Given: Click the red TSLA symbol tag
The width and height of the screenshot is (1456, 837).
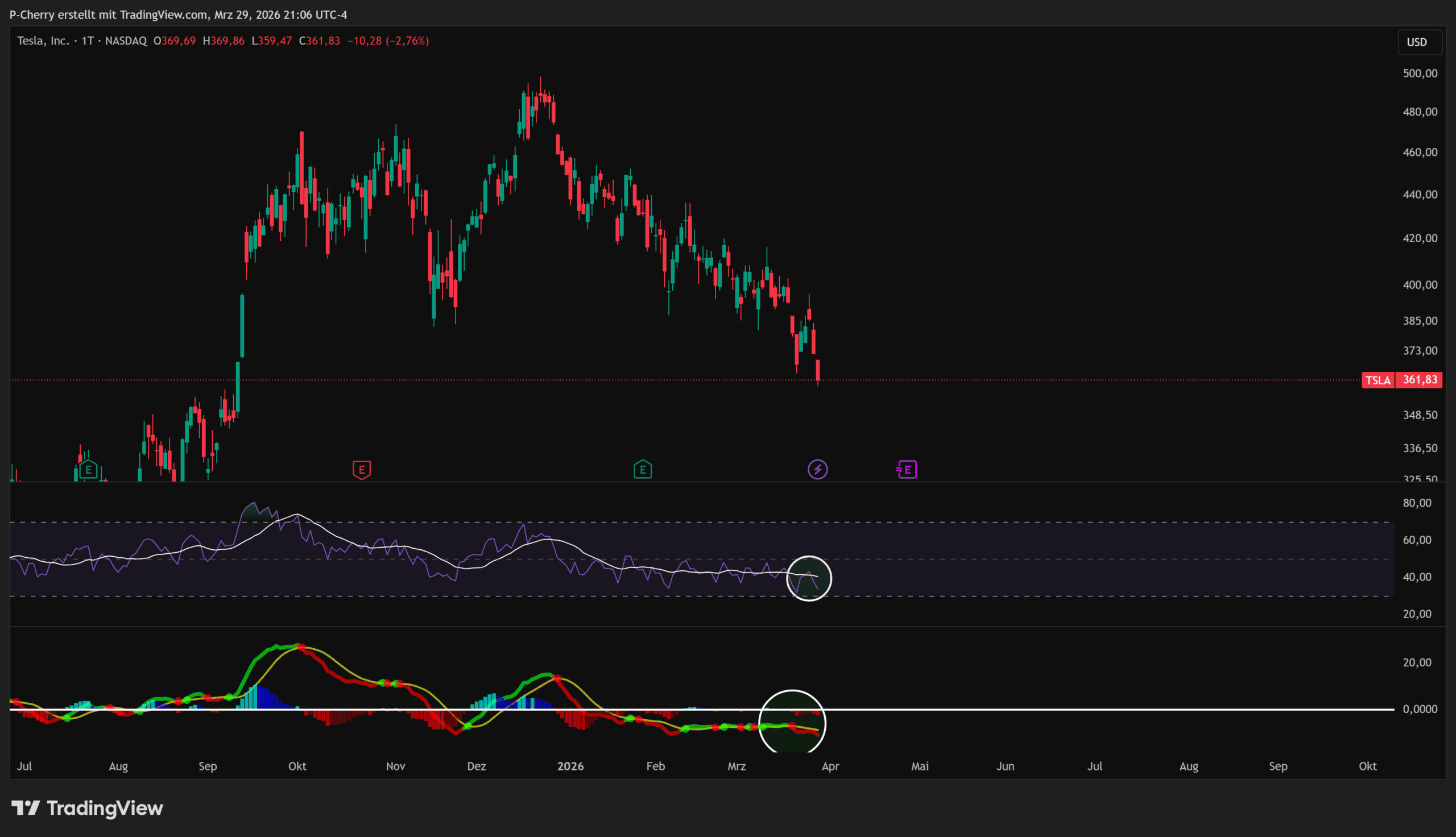Looking at the screenshot, I should click(x=1378, y=380).
